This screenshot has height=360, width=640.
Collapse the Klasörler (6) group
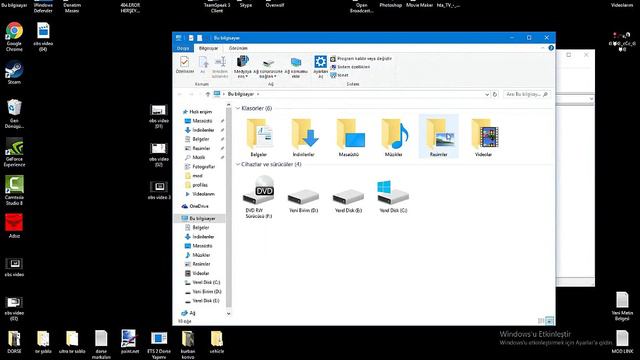pos(238,109)
